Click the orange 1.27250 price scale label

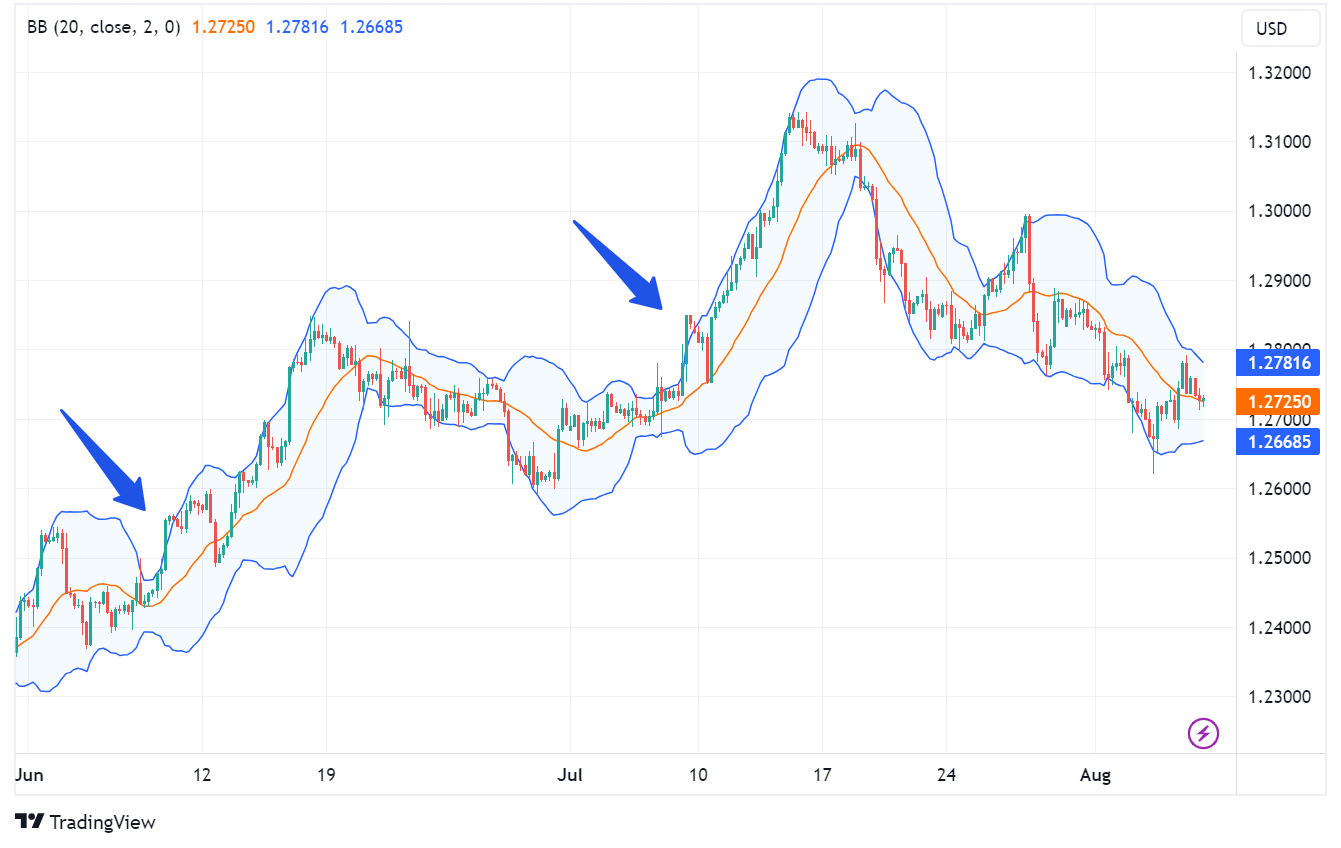[x=1278, y=401]
